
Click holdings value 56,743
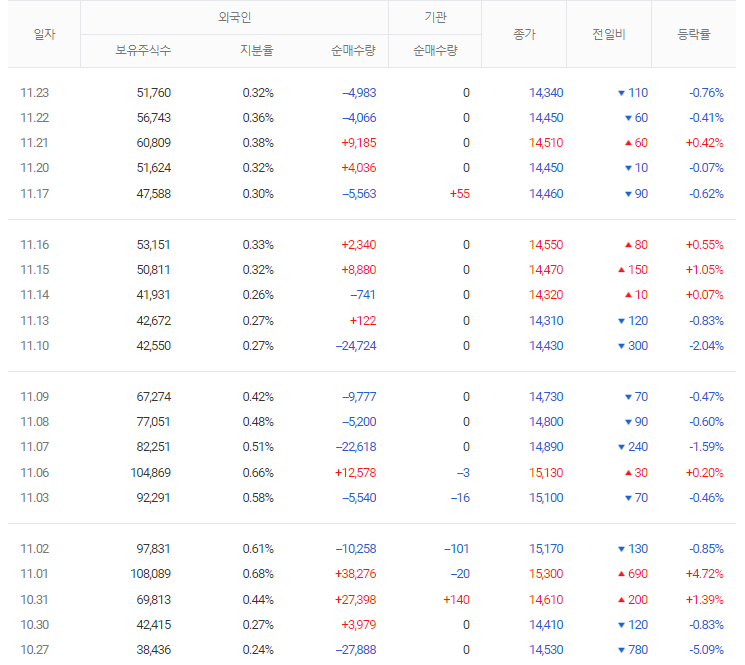(x=154, y=118)
